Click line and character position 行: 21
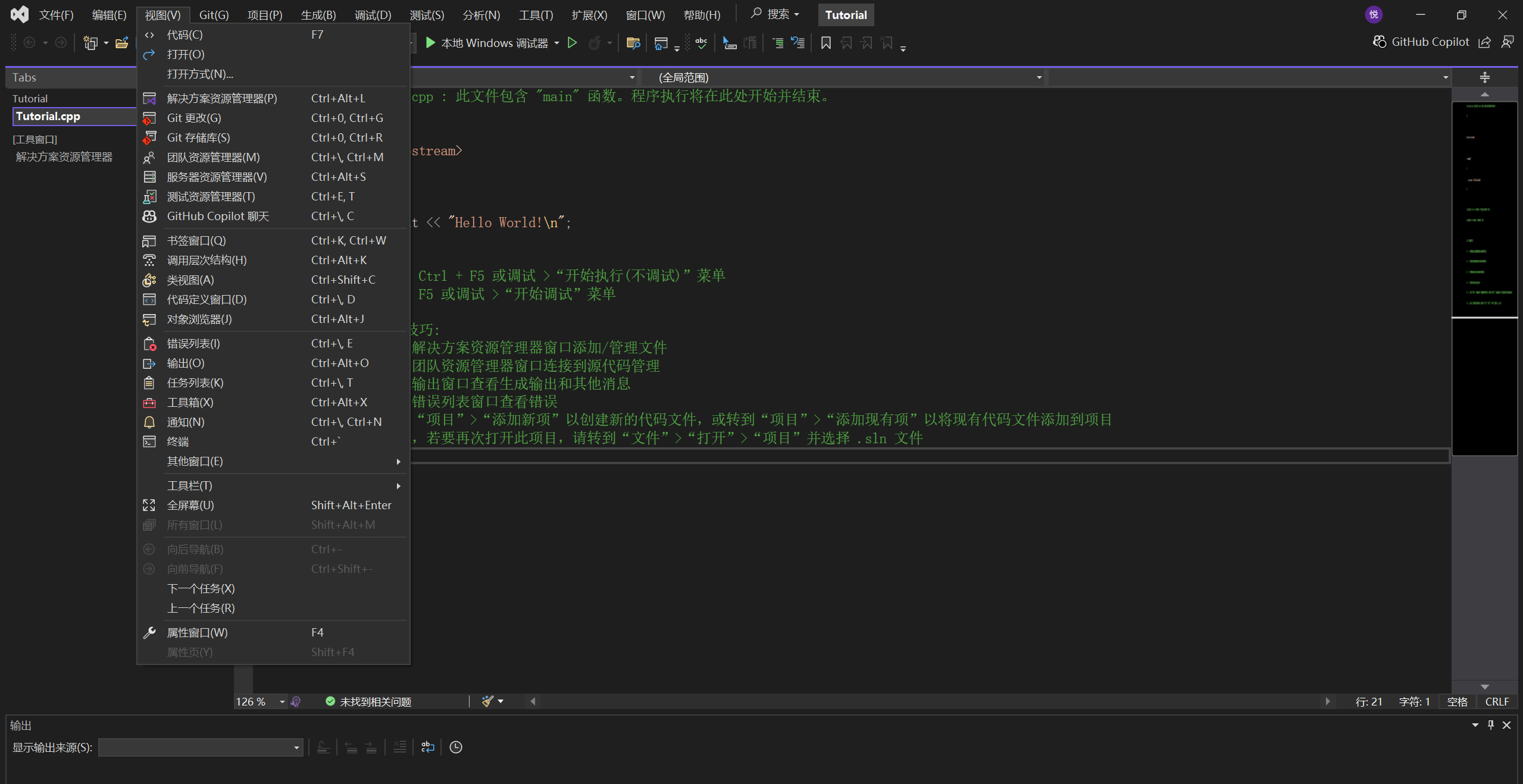1523x784 pixels. tap(1369, 702)
